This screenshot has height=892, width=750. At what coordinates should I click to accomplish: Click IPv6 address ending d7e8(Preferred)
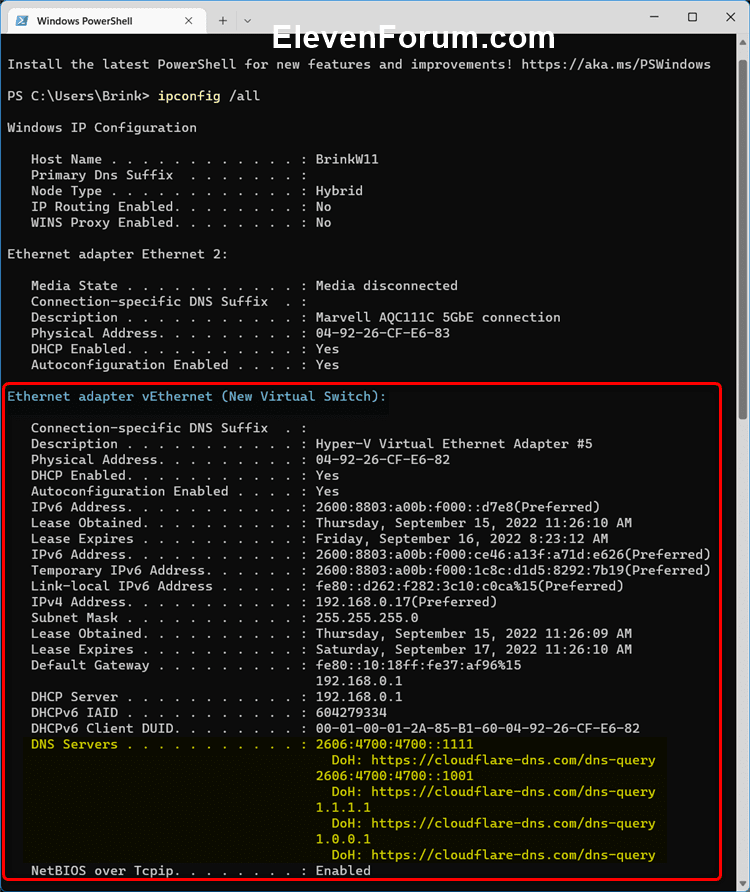[x=458, y=507]
